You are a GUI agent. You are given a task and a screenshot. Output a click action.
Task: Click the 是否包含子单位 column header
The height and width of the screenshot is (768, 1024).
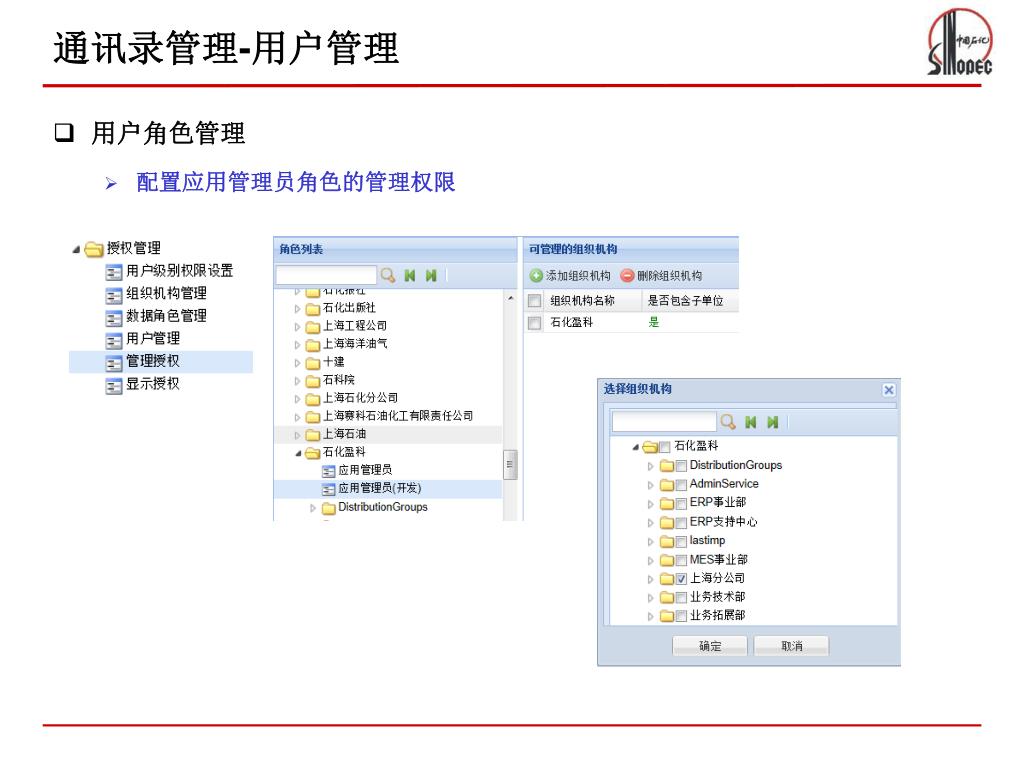(x=690, y=300)
